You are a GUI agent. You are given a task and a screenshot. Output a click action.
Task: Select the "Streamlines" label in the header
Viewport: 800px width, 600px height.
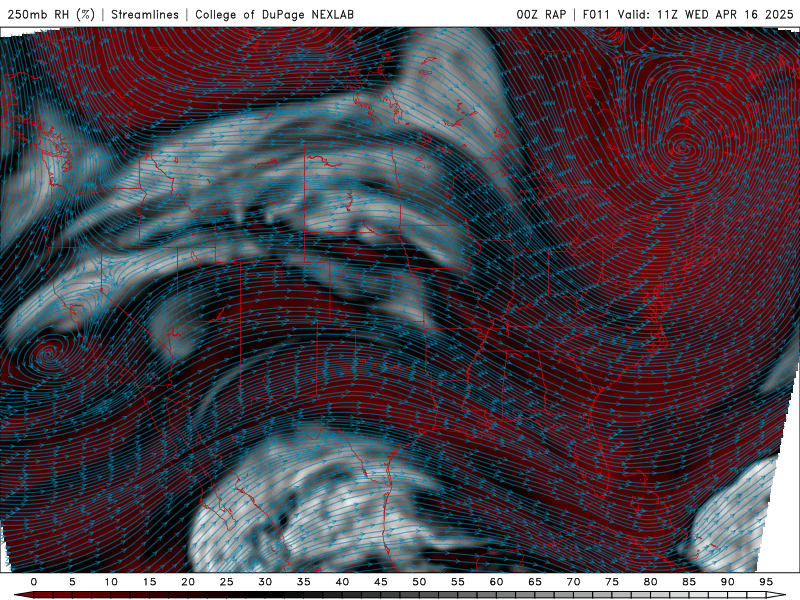tap(145, 14)
